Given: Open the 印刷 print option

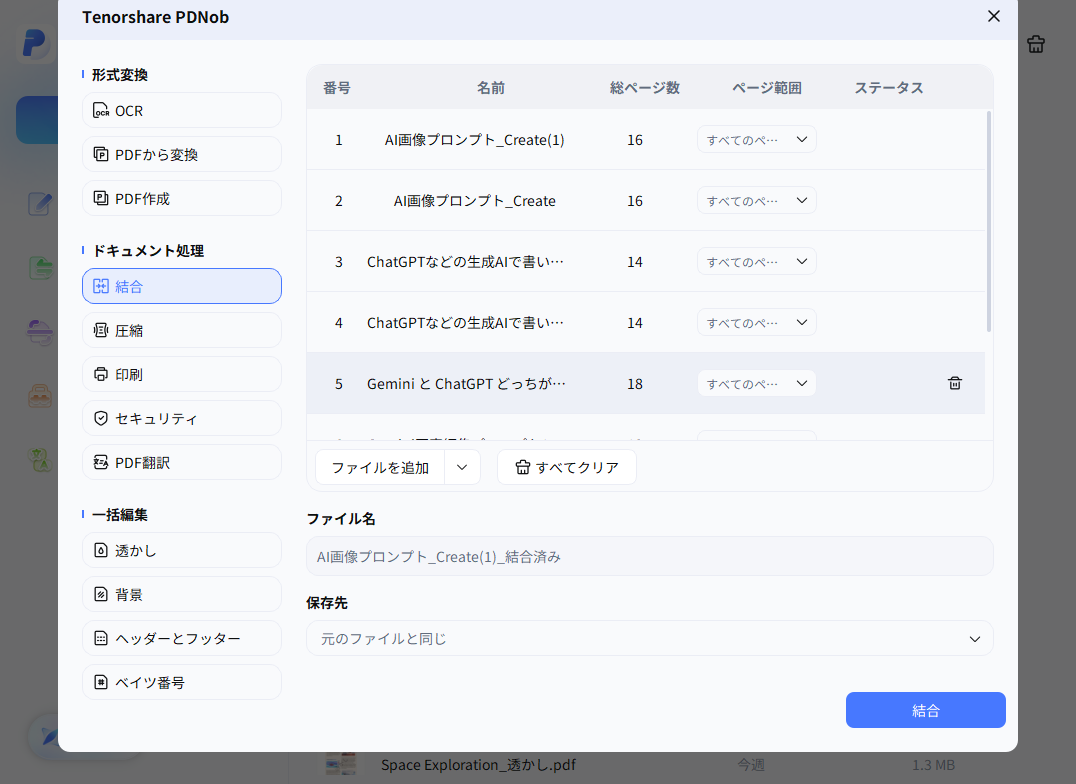Looking at the screenshot, I should 182,374.
